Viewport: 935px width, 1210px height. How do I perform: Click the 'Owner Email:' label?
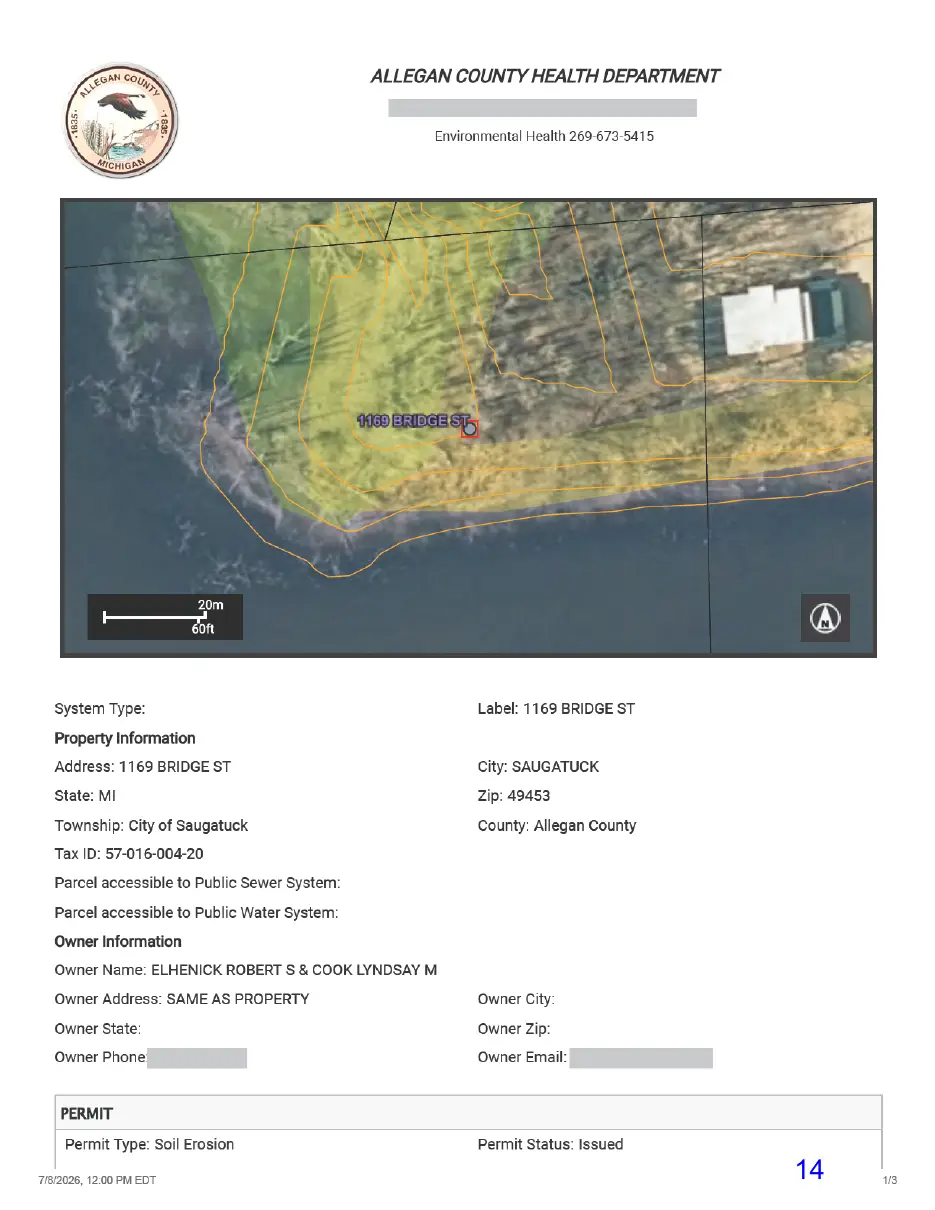(523, 1057)
